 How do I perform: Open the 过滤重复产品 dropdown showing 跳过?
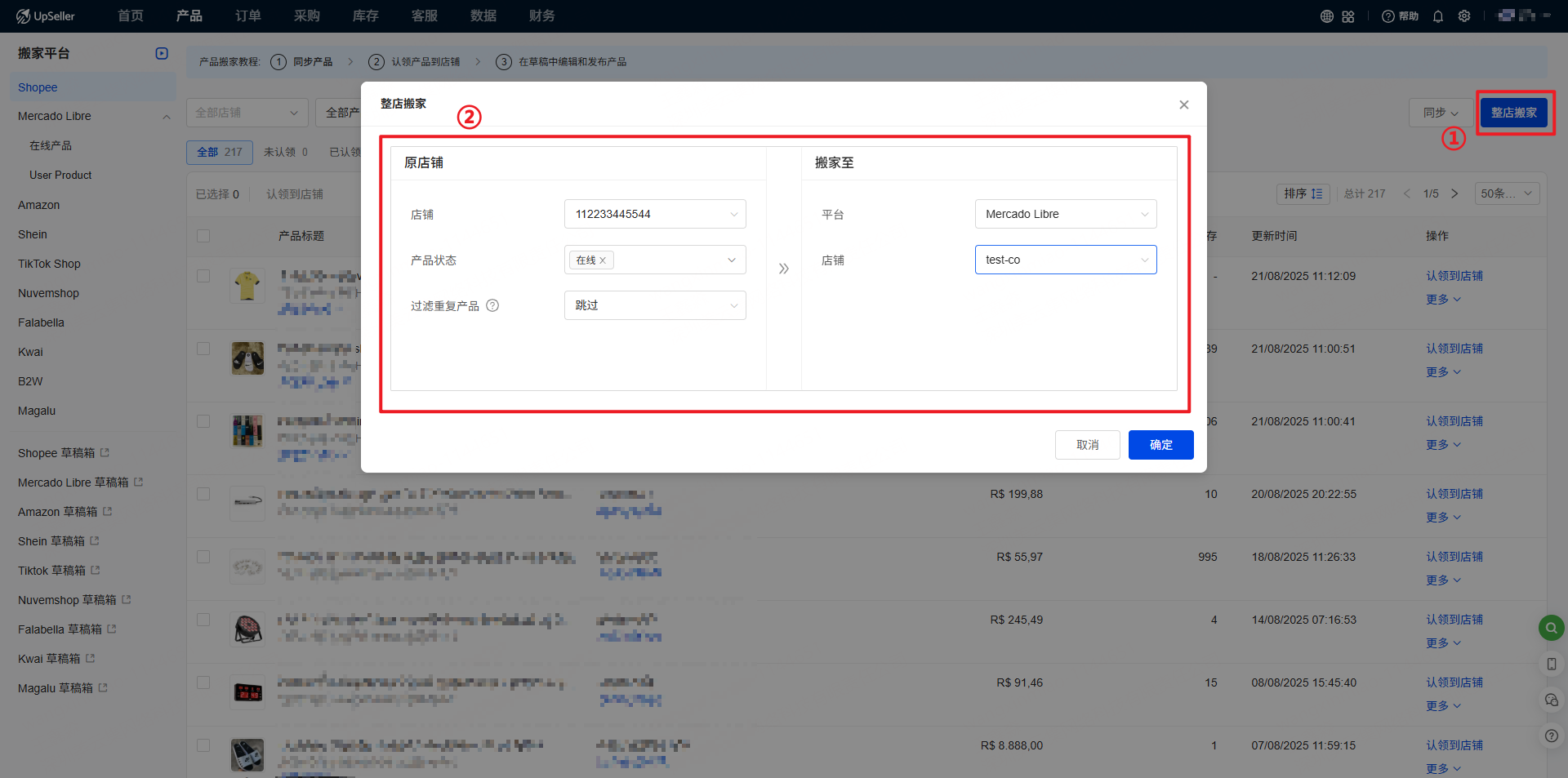(x=655, y=305)
